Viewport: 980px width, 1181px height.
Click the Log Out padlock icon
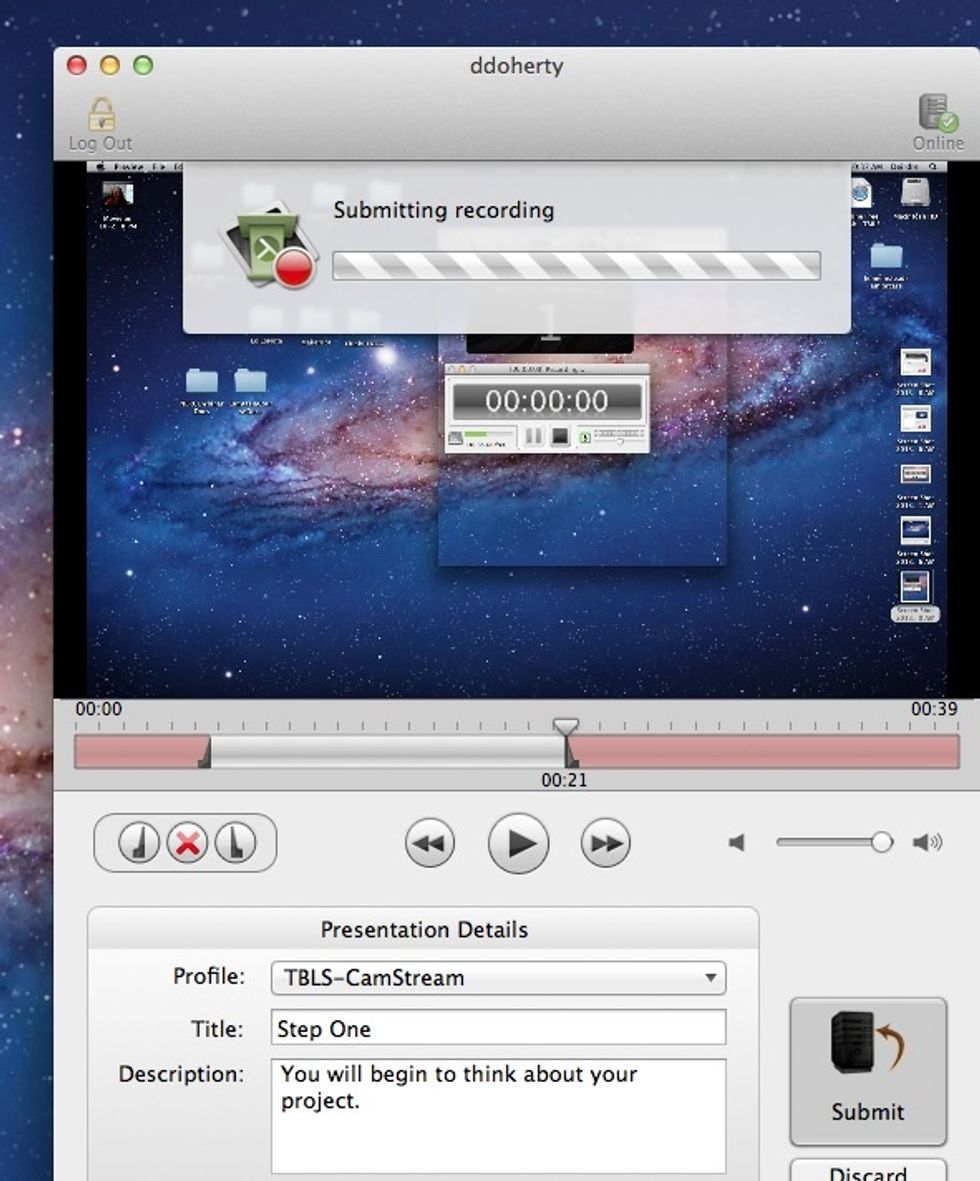click(101, 115)
